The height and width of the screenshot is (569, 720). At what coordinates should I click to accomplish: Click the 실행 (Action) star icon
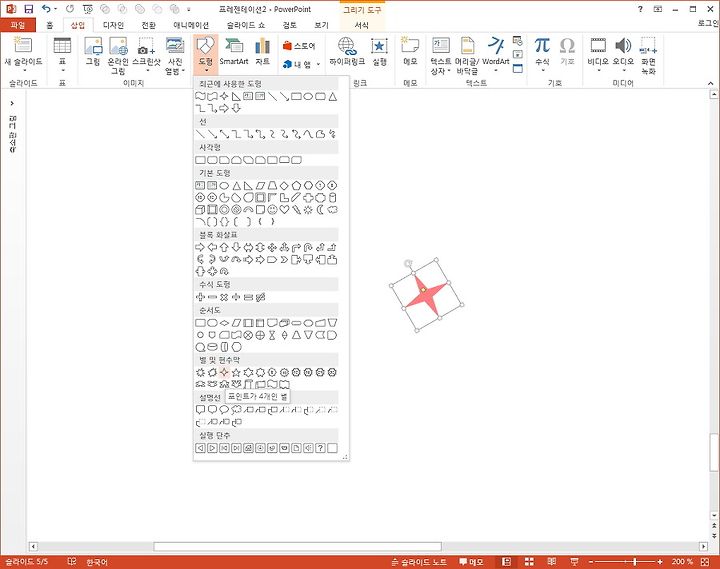379,51
